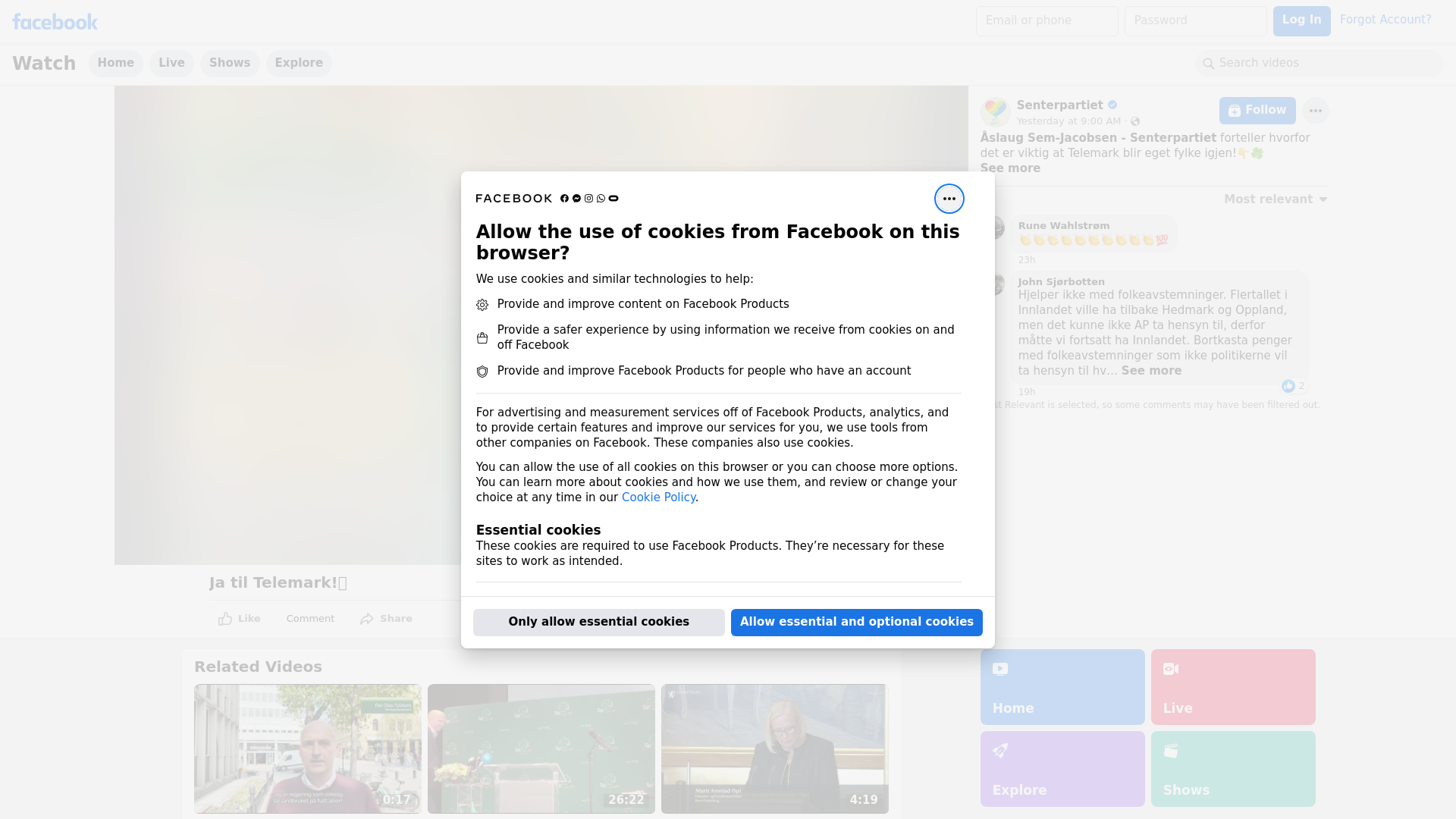Click the search magnifier icon
The height and width of the screenshot is (819, 1456).
pyautogui.click(x=1208, y=64)
